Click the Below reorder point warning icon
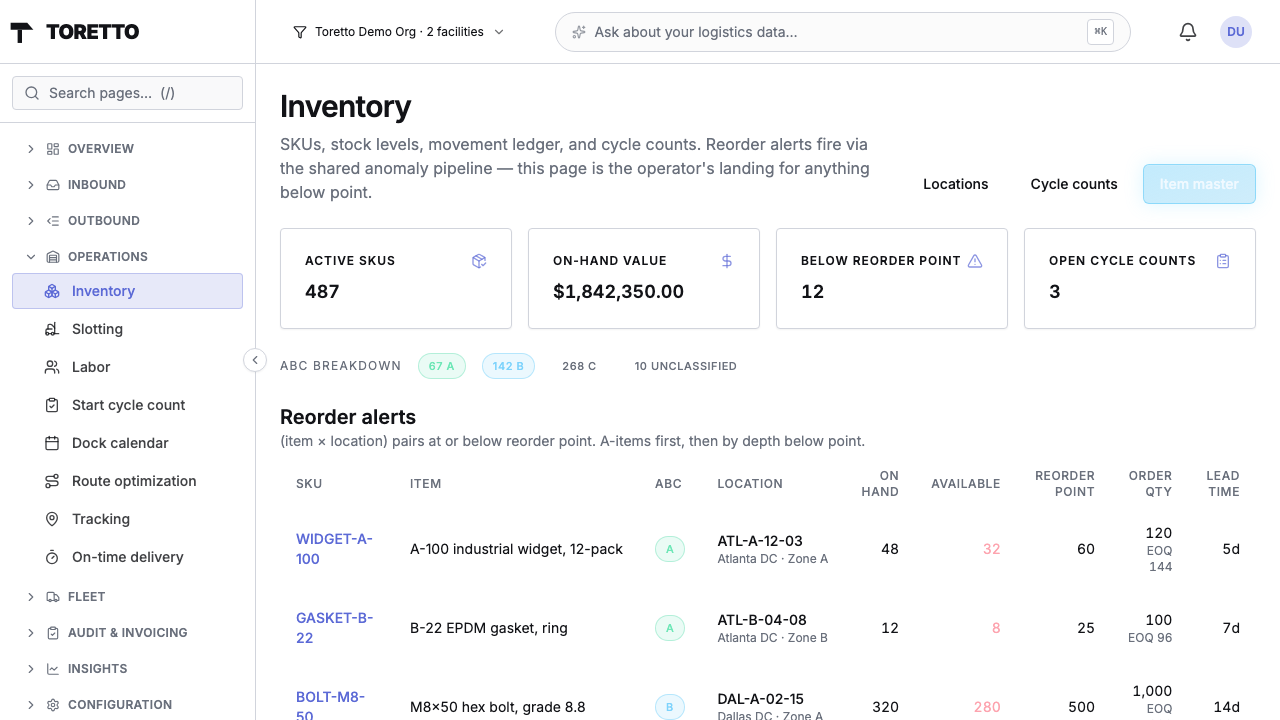 point(975,261)
